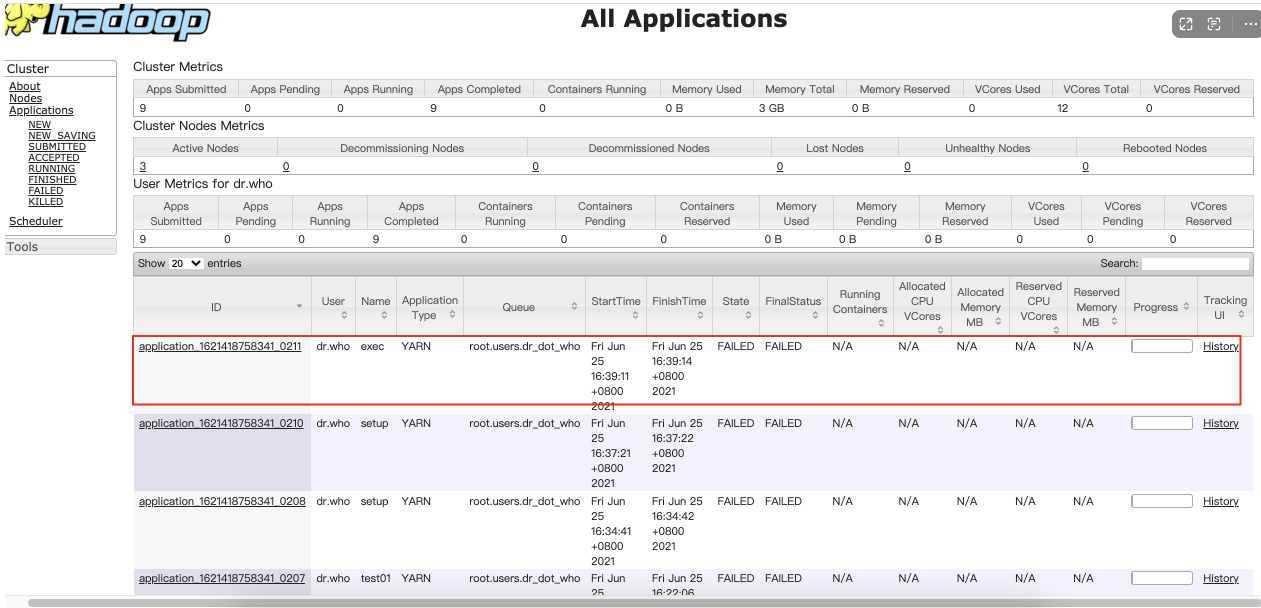
Task: Click the text recognition scan icon
Action: [x=1215, y=25]
